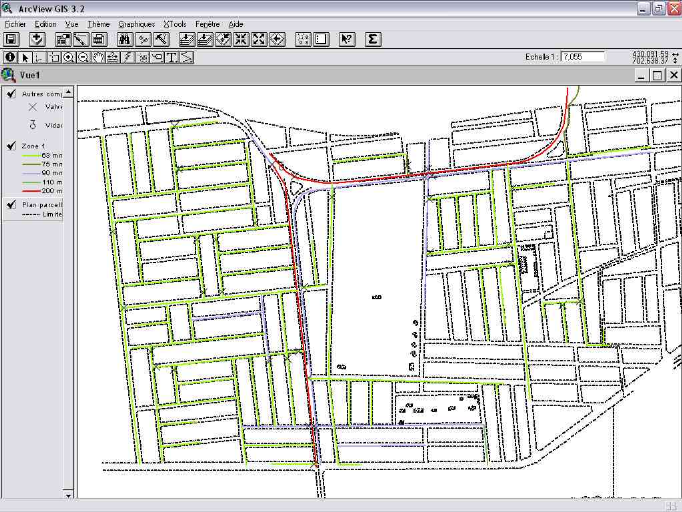
Task: Click the Find binoculars icon
Action: point(125,39)
